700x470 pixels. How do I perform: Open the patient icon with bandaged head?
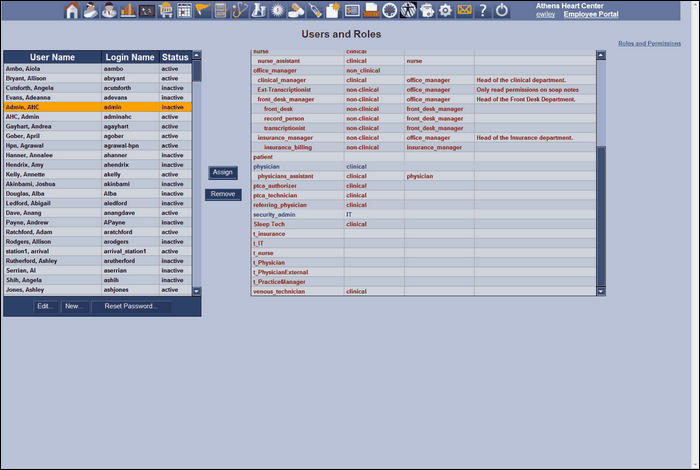[x=90, y=10]
